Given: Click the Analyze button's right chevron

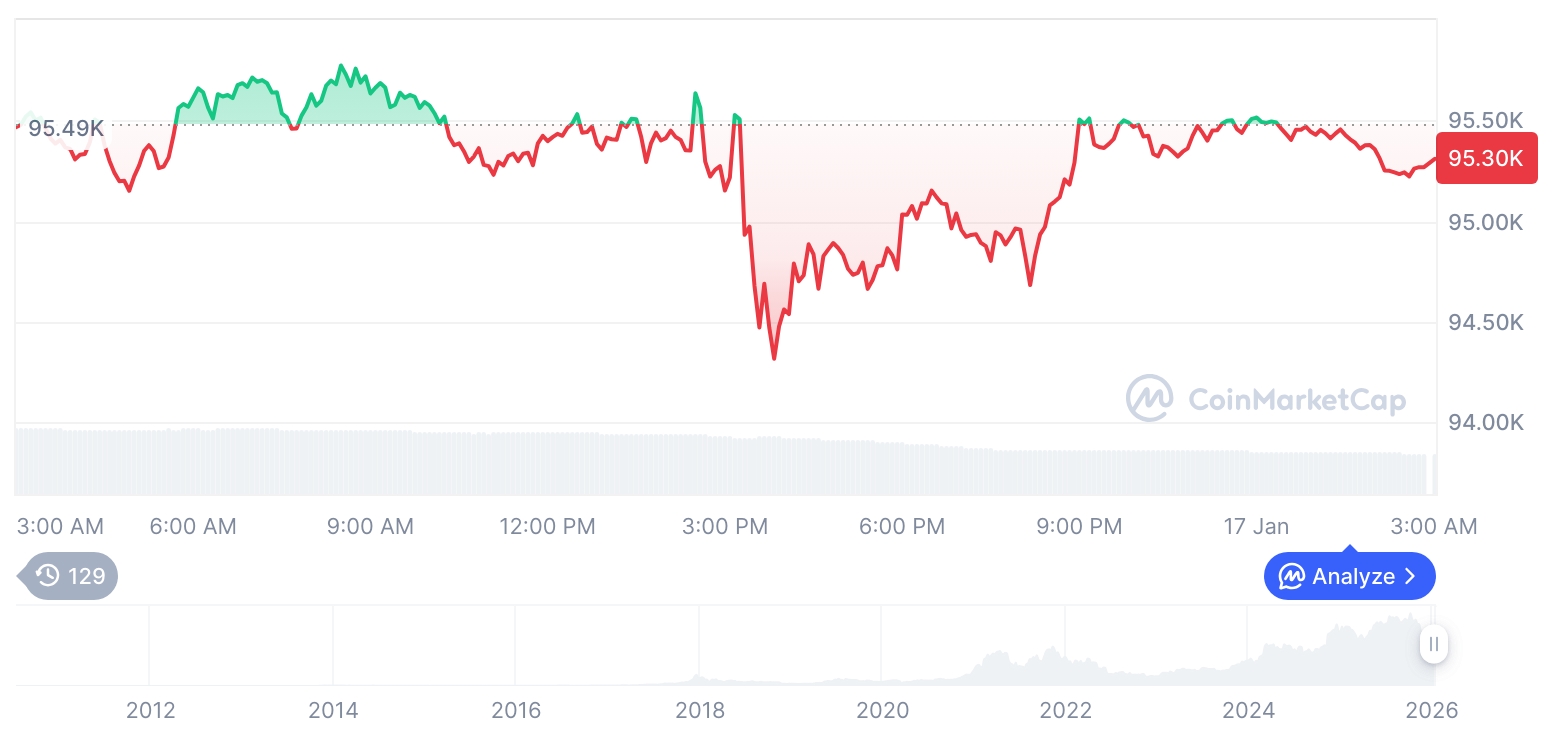Looking at the screenshot, I should [x=1410, y=576].
